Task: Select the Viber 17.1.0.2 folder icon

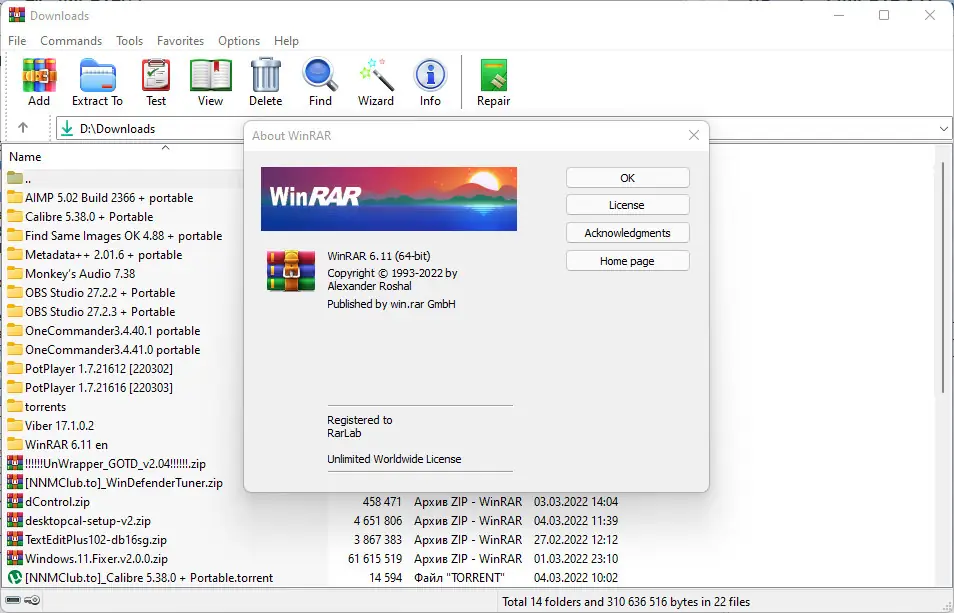Action: 15,425
